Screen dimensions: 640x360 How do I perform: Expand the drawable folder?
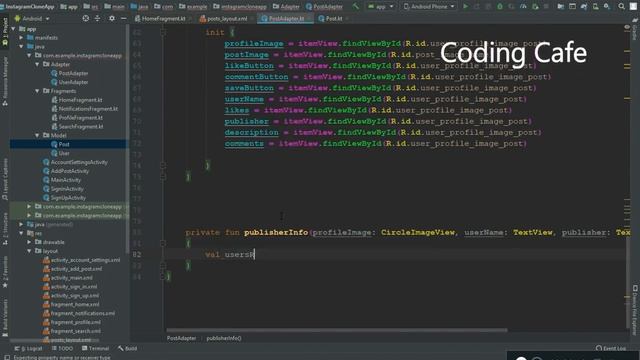(x=29, y=242)
